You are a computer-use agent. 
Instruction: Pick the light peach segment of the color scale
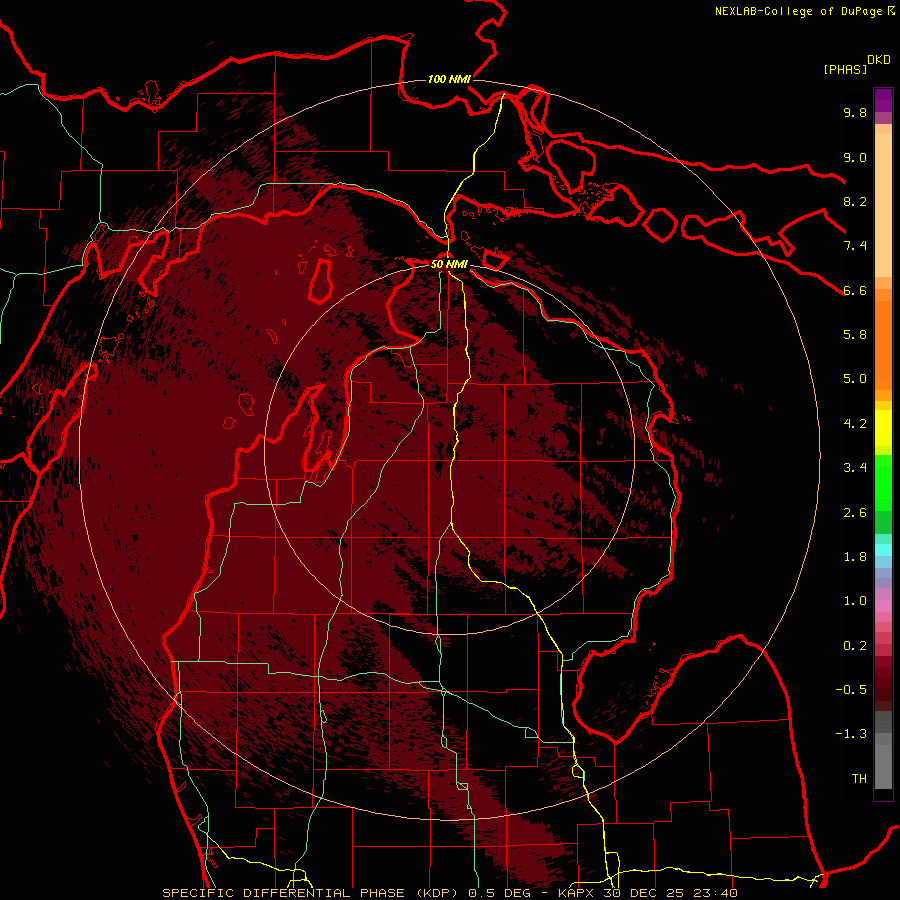(883, 205)
